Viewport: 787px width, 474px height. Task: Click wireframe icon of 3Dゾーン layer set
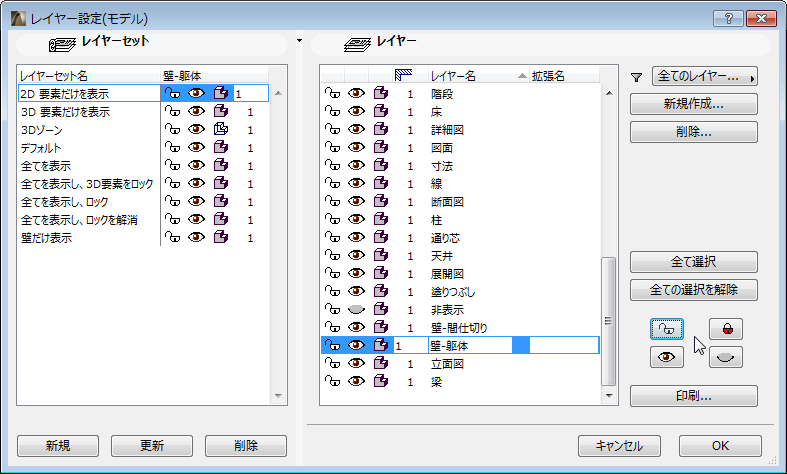221,130
